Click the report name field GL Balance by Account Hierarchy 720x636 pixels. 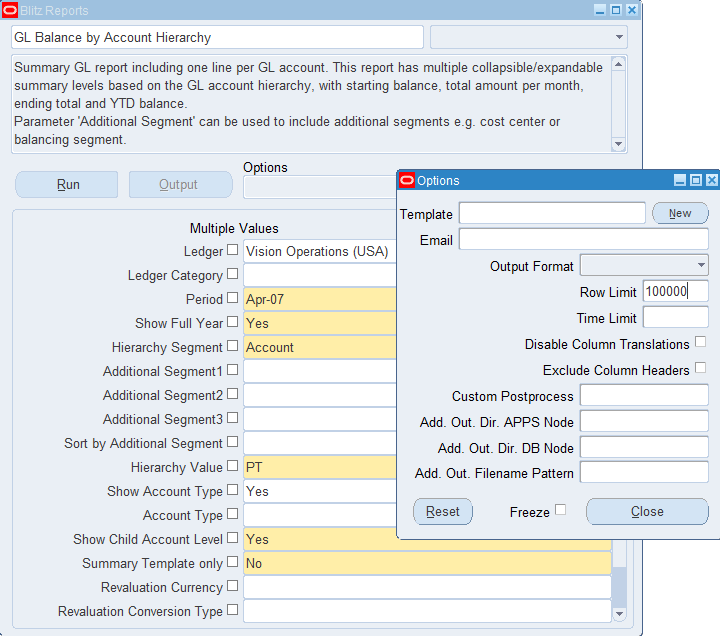pos(217,37)
